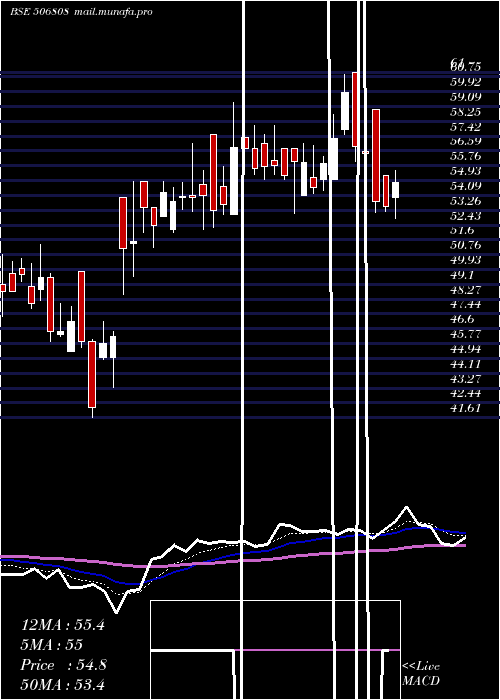This screenshot has width=500, height=700.
Task: Click the last white candle on the right
Action: click(395, 190)
